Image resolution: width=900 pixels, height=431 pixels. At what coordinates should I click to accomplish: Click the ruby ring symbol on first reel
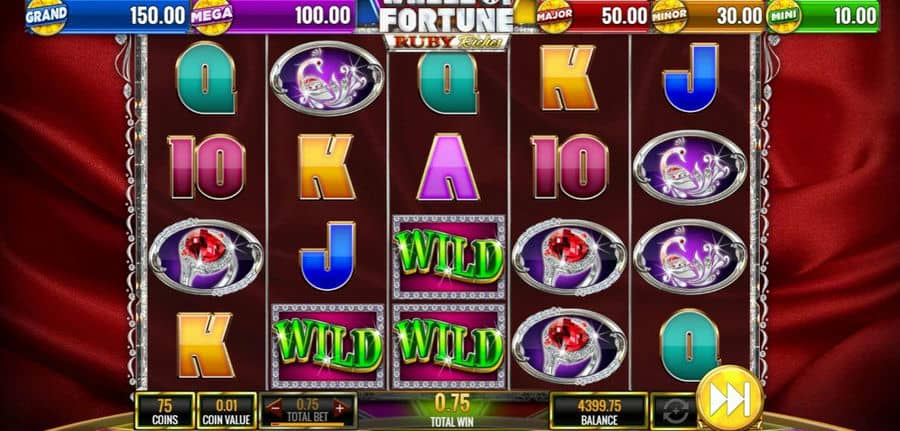point(206,257)
